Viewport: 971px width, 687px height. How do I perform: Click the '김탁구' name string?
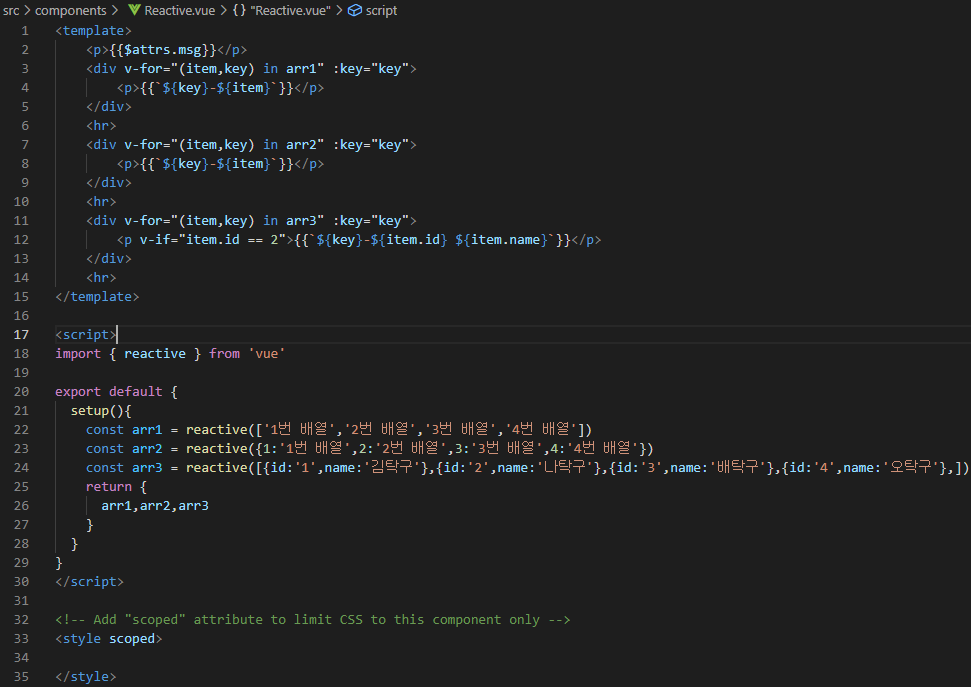(392, 468)
